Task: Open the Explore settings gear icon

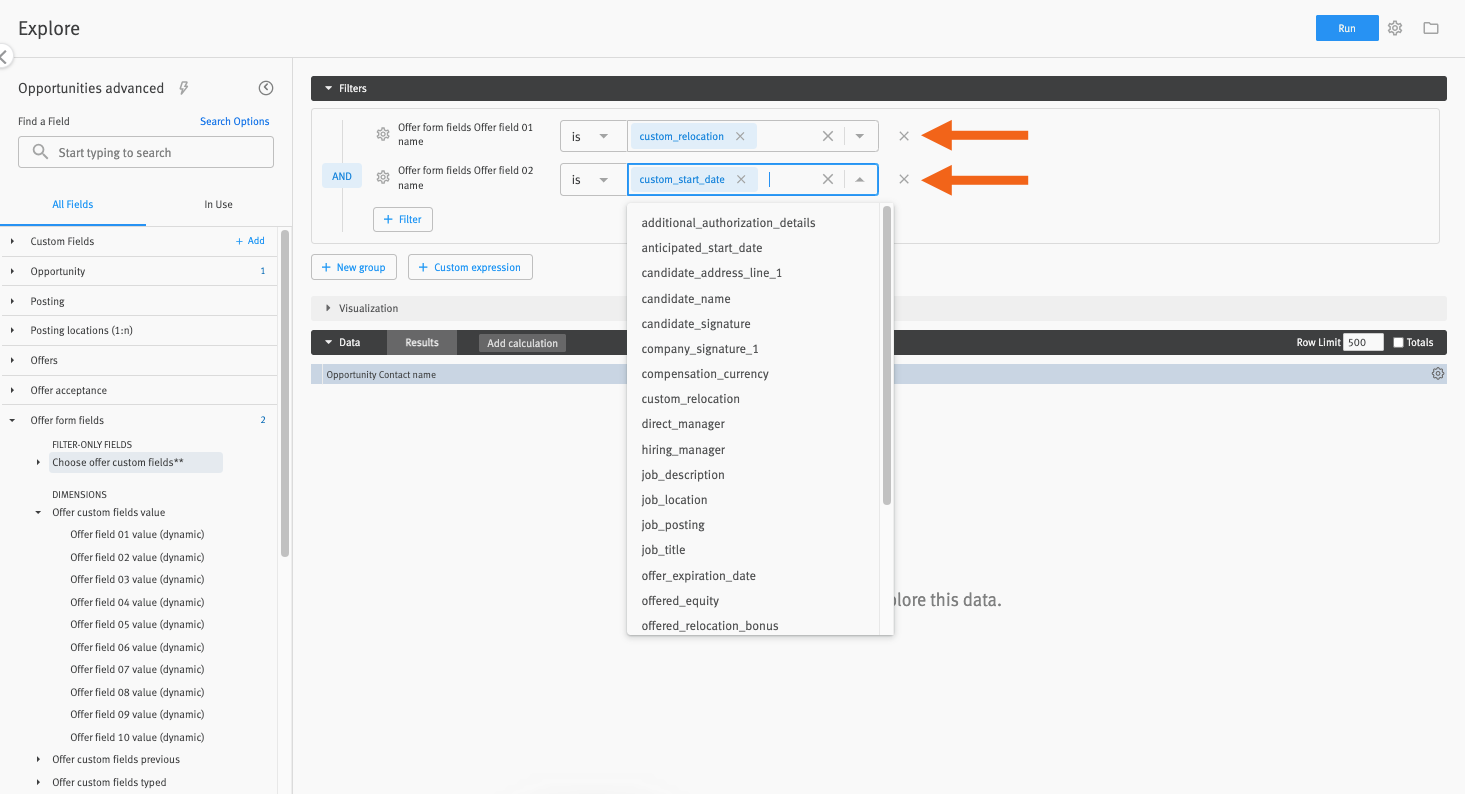Action: [x=1395, y=28]
